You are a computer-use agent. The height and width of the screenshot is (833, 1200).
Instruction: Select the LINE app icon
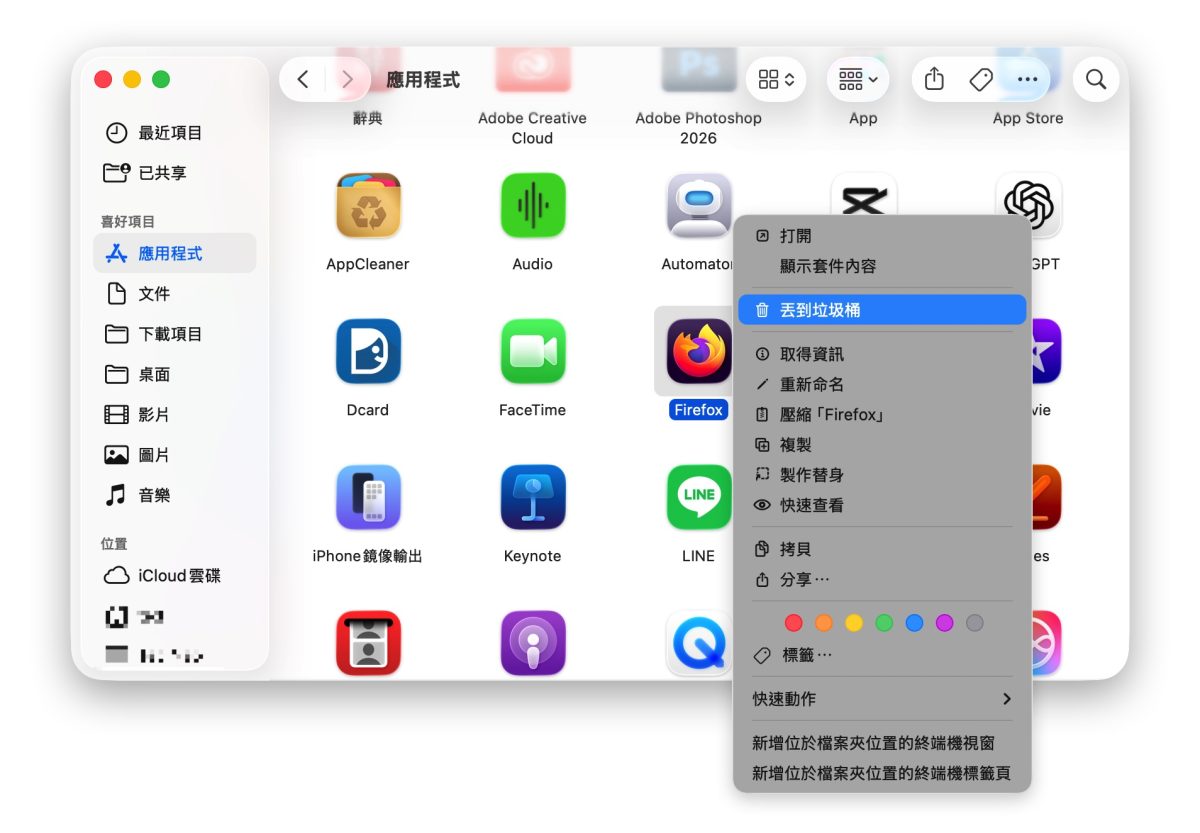[698, 497]
